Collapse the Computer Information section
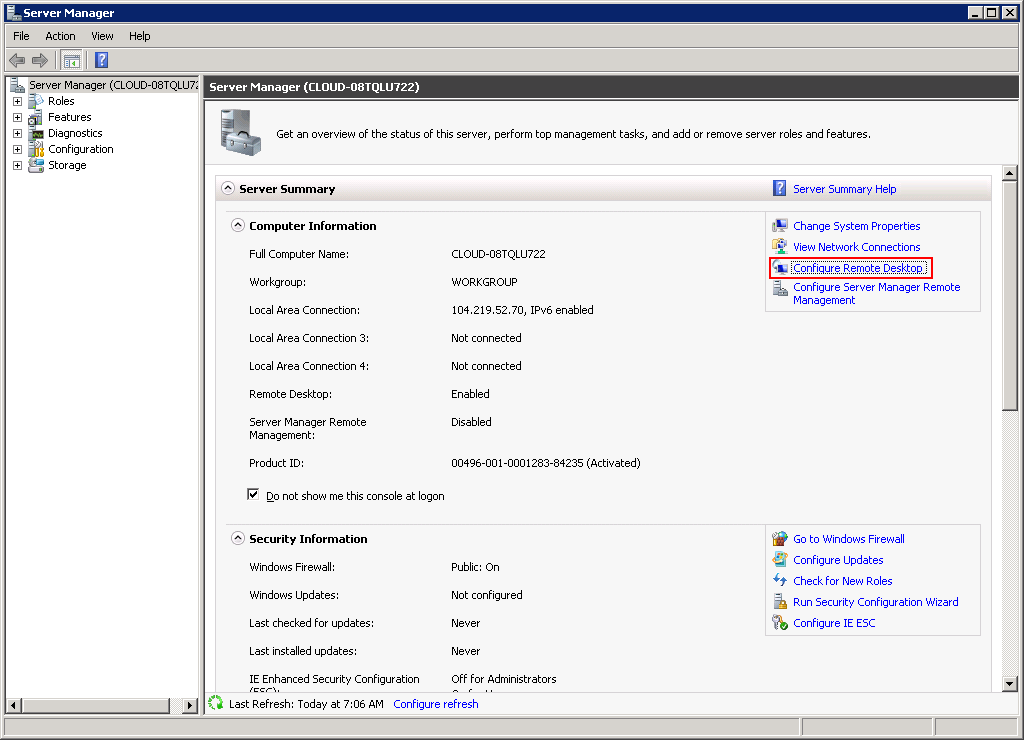 [x=238, y=225]
